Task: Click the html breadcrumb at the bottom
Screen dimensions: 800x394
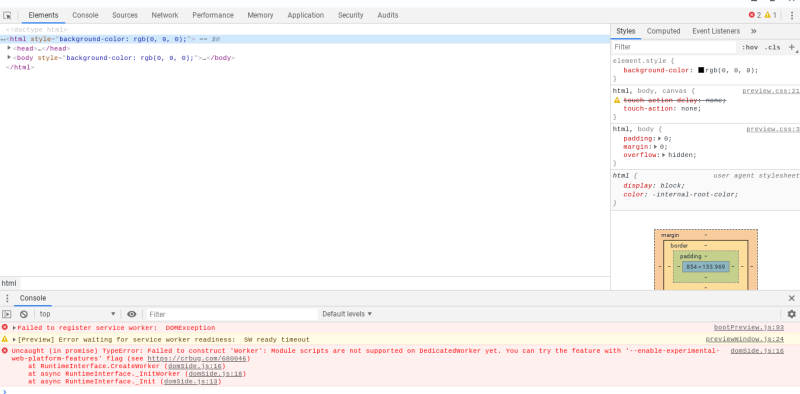Action: 9,283
